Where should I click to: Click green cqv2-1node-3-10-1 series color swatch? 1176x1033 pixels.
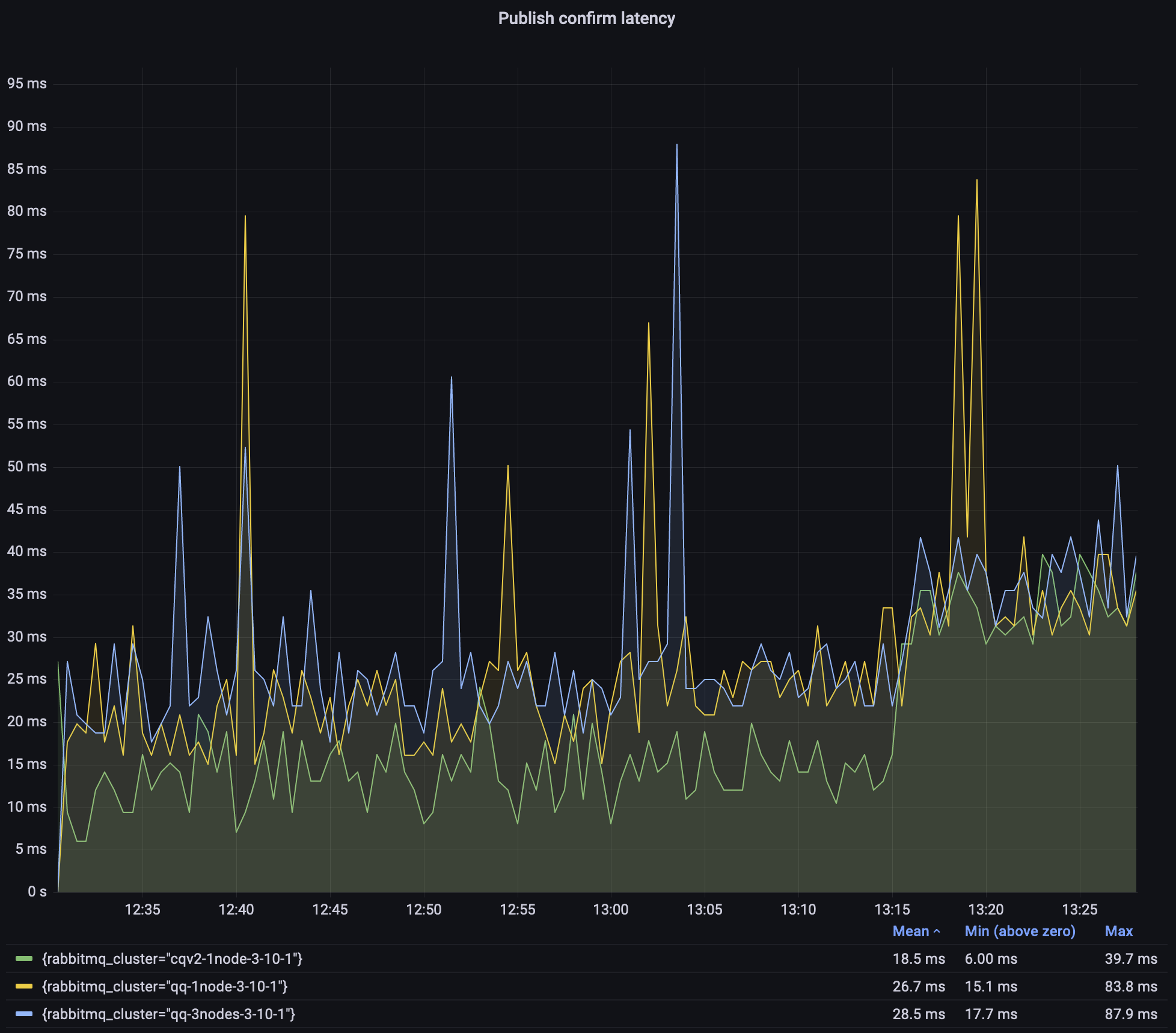pos(24,958)
